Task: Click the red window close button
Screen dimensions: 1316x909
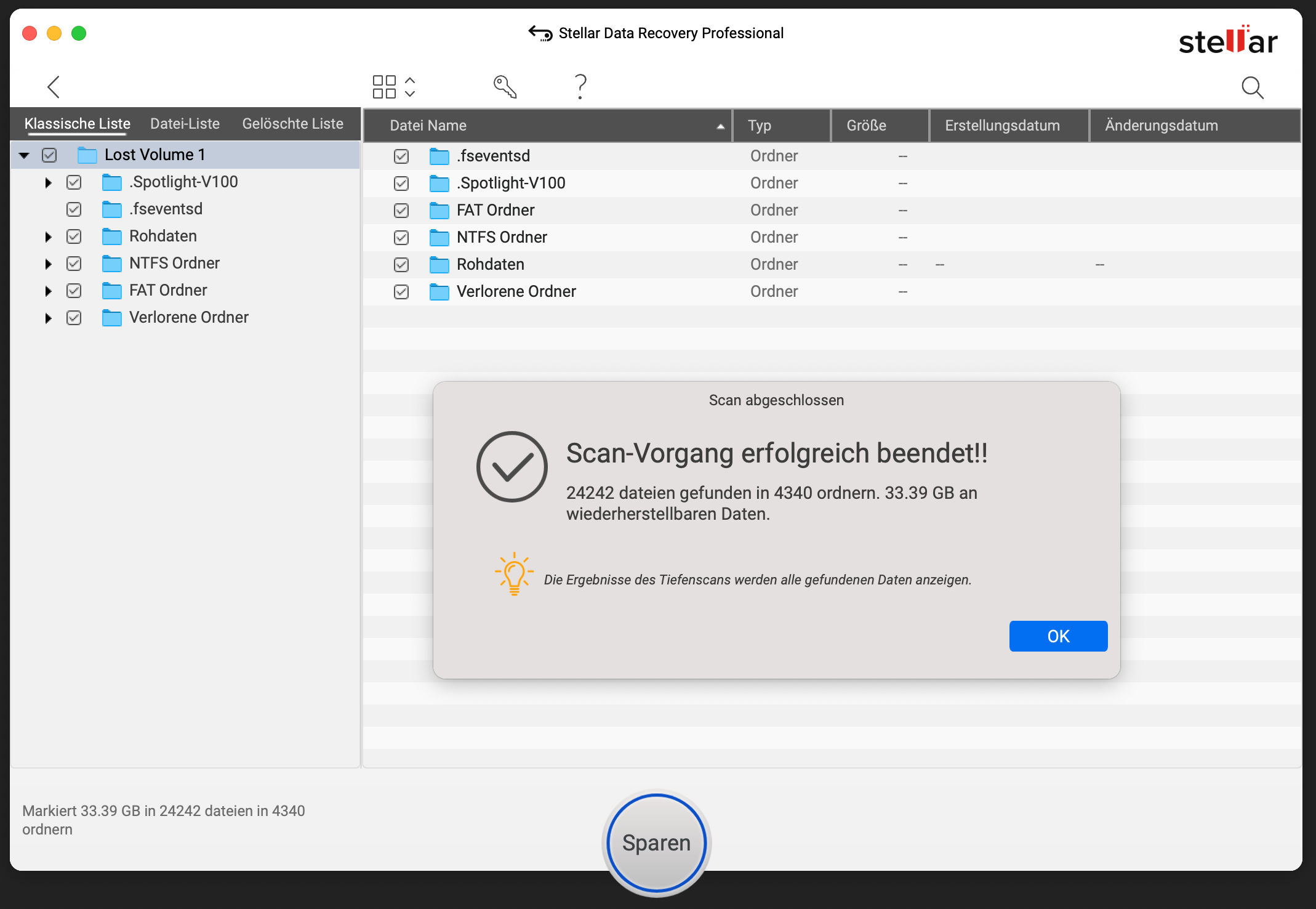Action: 30,33
